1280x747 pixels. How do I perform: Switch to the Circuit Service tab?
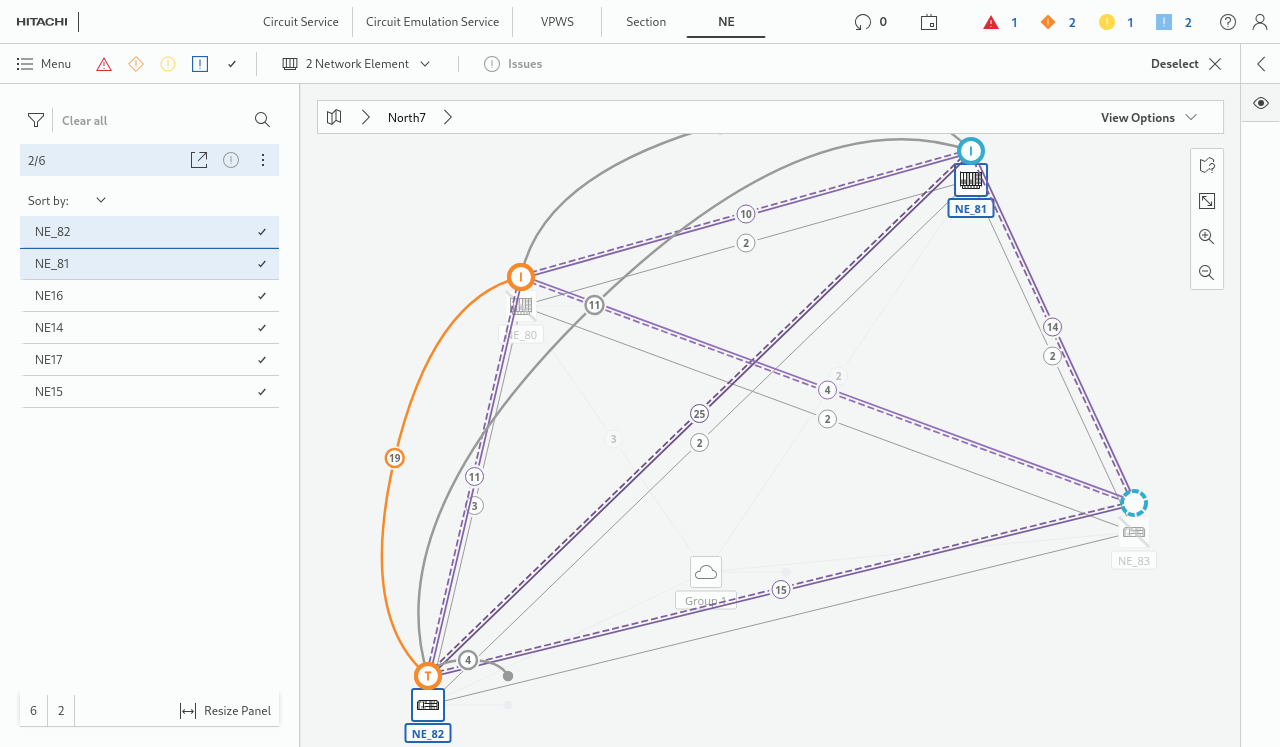tap(300, 22)
